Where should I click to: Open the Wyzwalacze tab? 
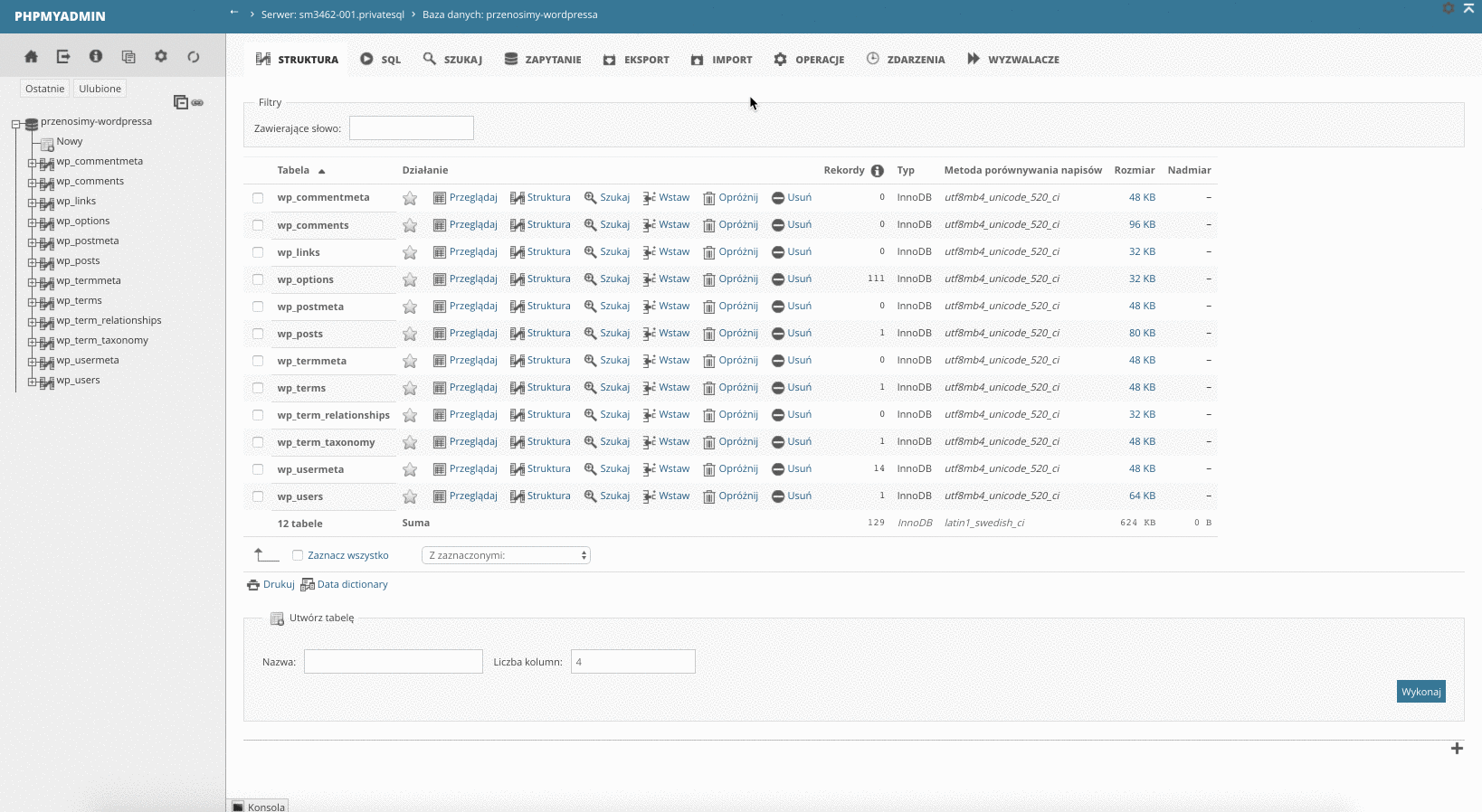click(x=1013, y=60)
